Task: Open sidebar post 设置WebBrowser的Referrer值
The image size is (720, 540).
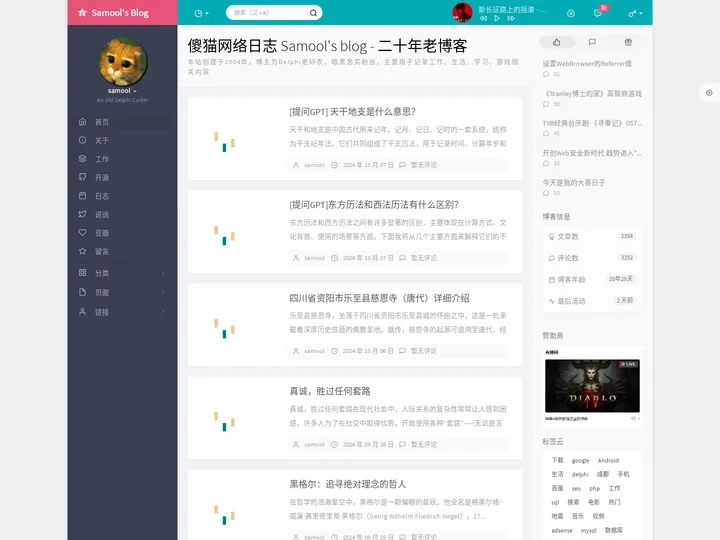Action: (x=587, y=64)
